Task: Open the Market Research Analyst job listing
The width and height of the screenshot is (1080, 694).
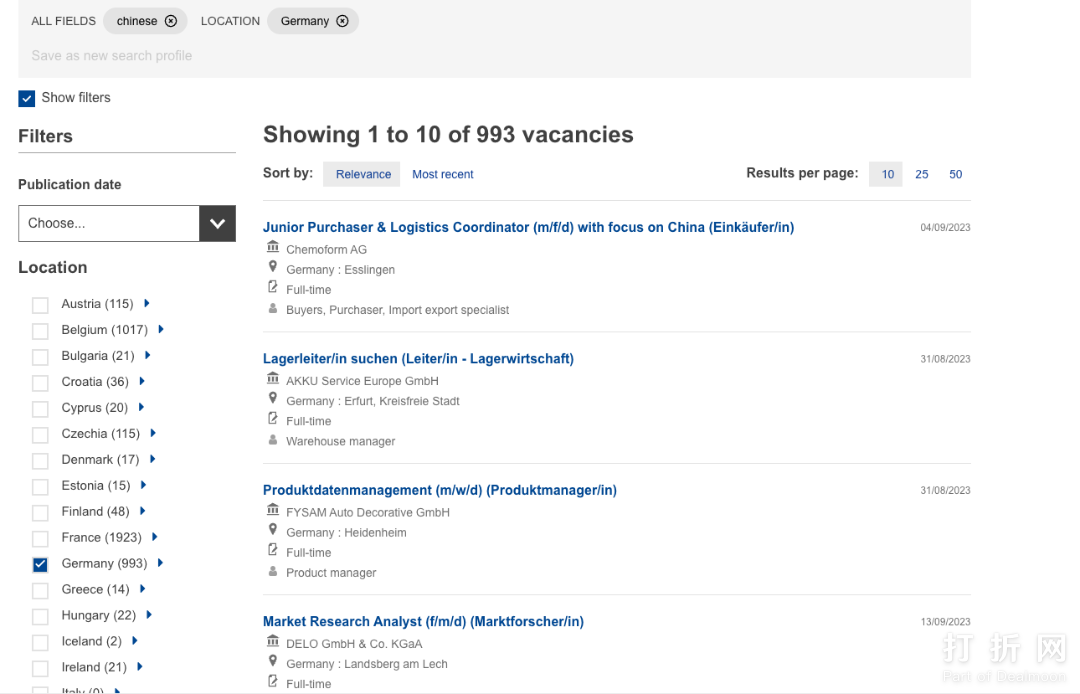Action: (x=423, y=621)
